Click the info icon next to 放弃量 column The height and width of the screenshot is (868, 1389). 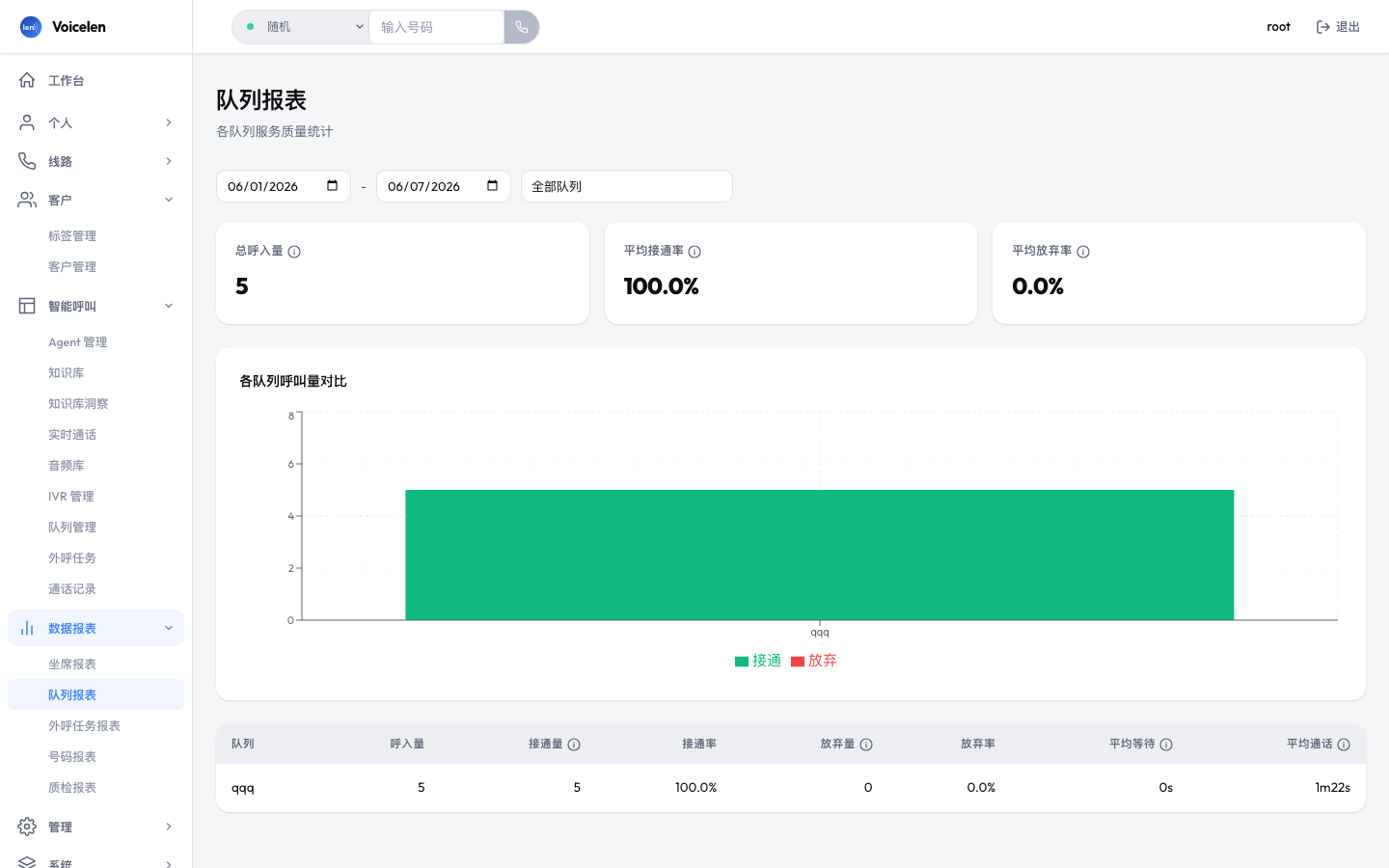(866, 745)
